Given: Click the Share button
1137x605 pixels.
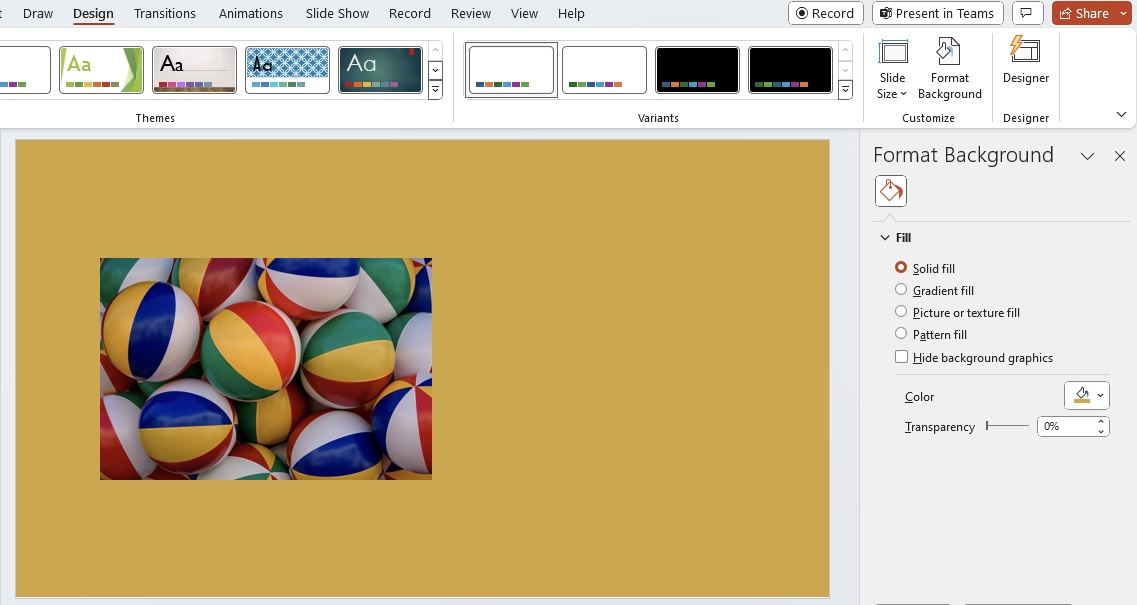Looking at the screenshot, I should (x=1084, y=13).
